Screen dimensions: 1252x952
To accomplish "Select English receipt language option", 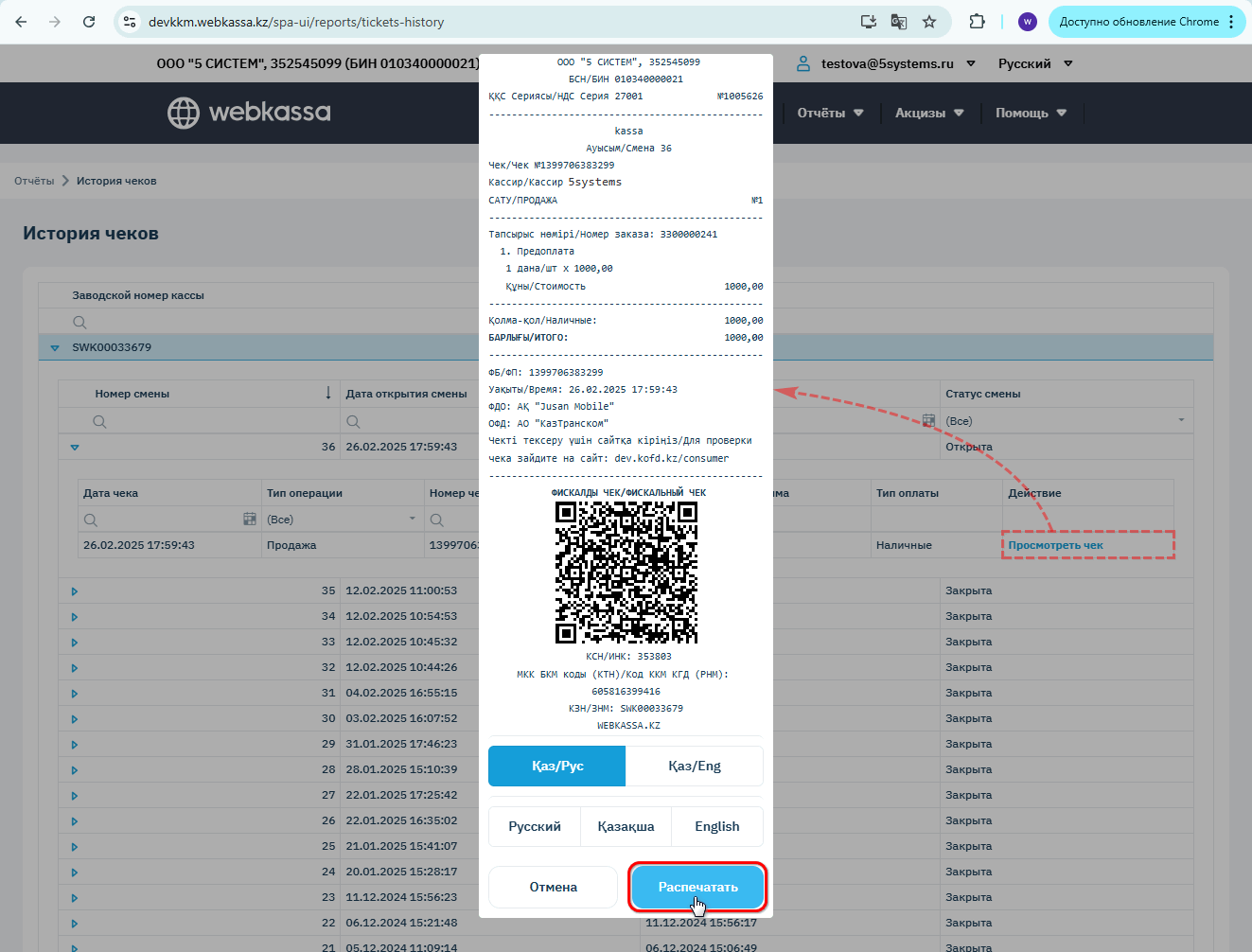I will pyautogui.click(x=716, y=826).
